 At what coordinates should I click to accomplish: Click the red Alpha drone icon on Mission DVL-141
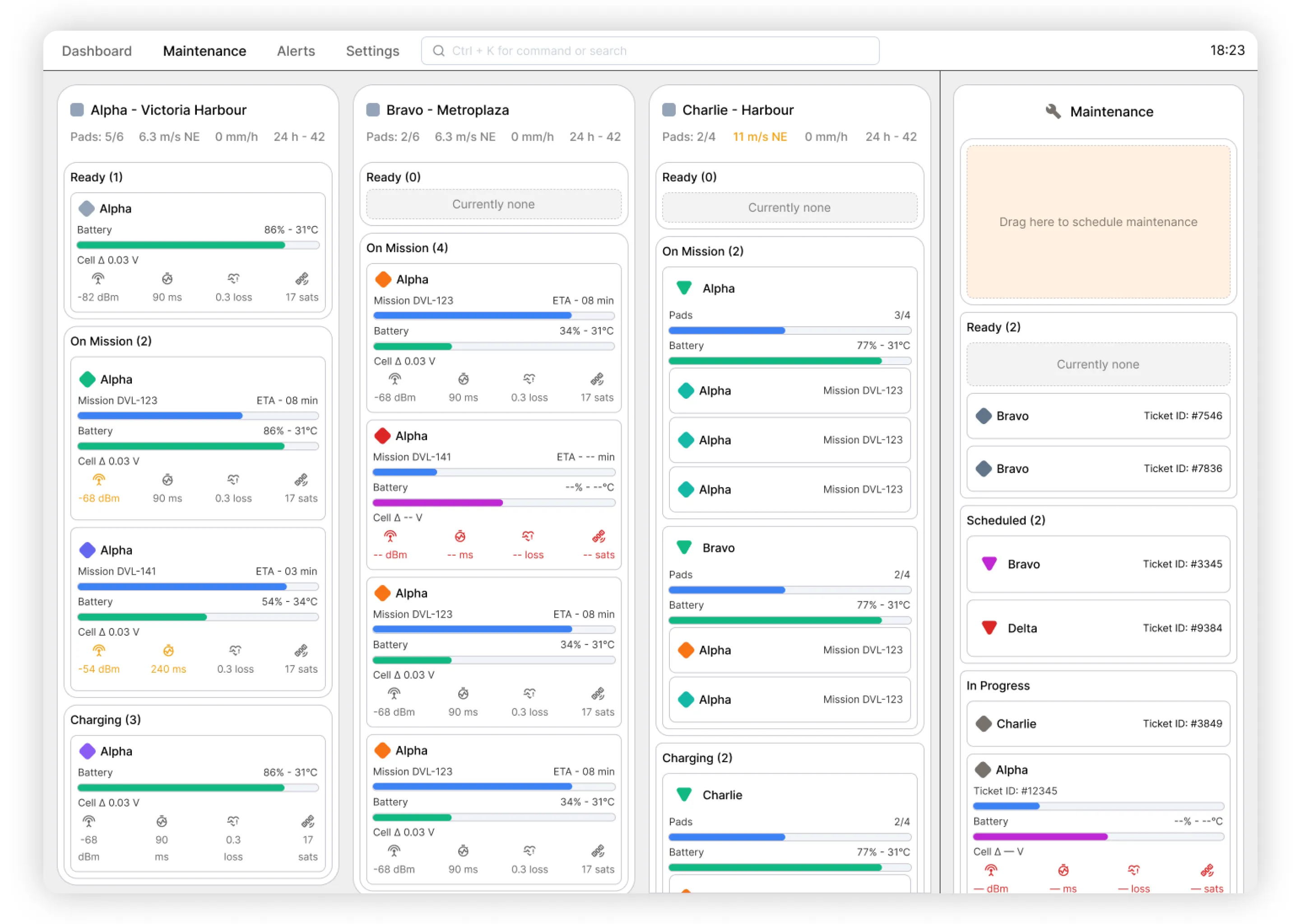coord(382,435)
